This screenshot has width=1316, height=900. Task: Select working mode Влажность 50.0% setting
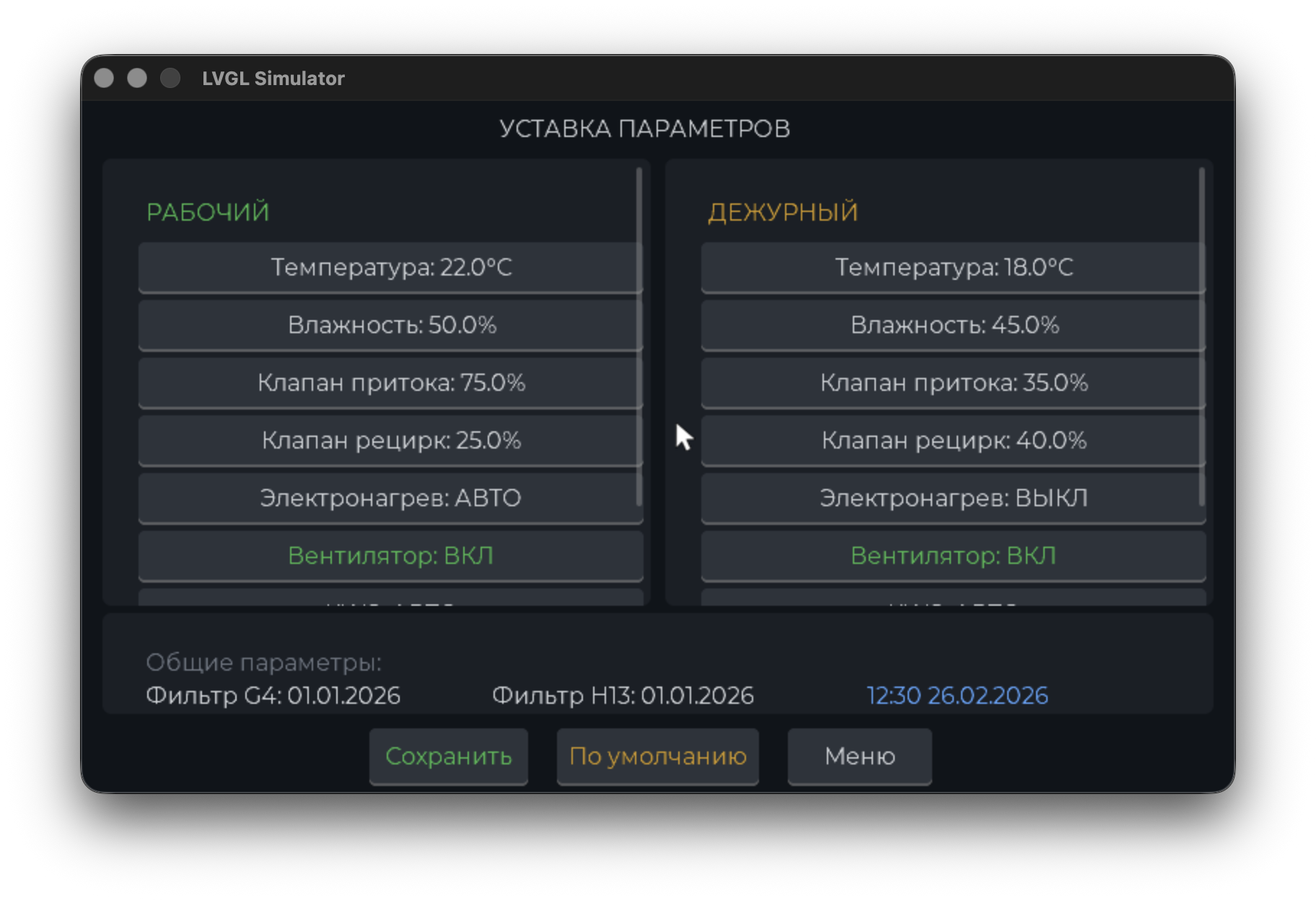click(x=390, y=325)
